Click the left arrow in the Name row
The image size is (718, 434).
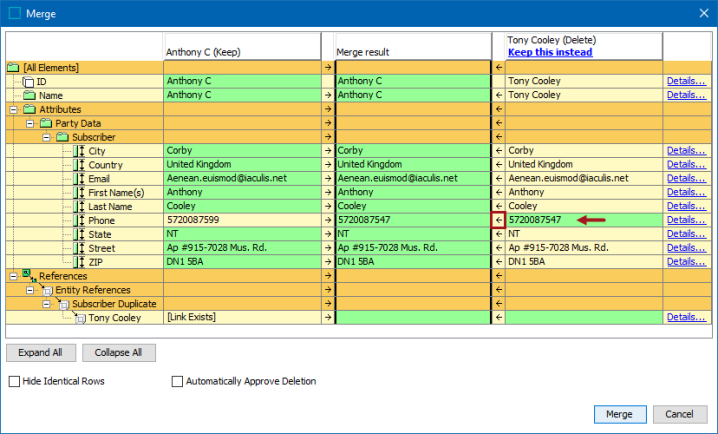tap(499, 95)
